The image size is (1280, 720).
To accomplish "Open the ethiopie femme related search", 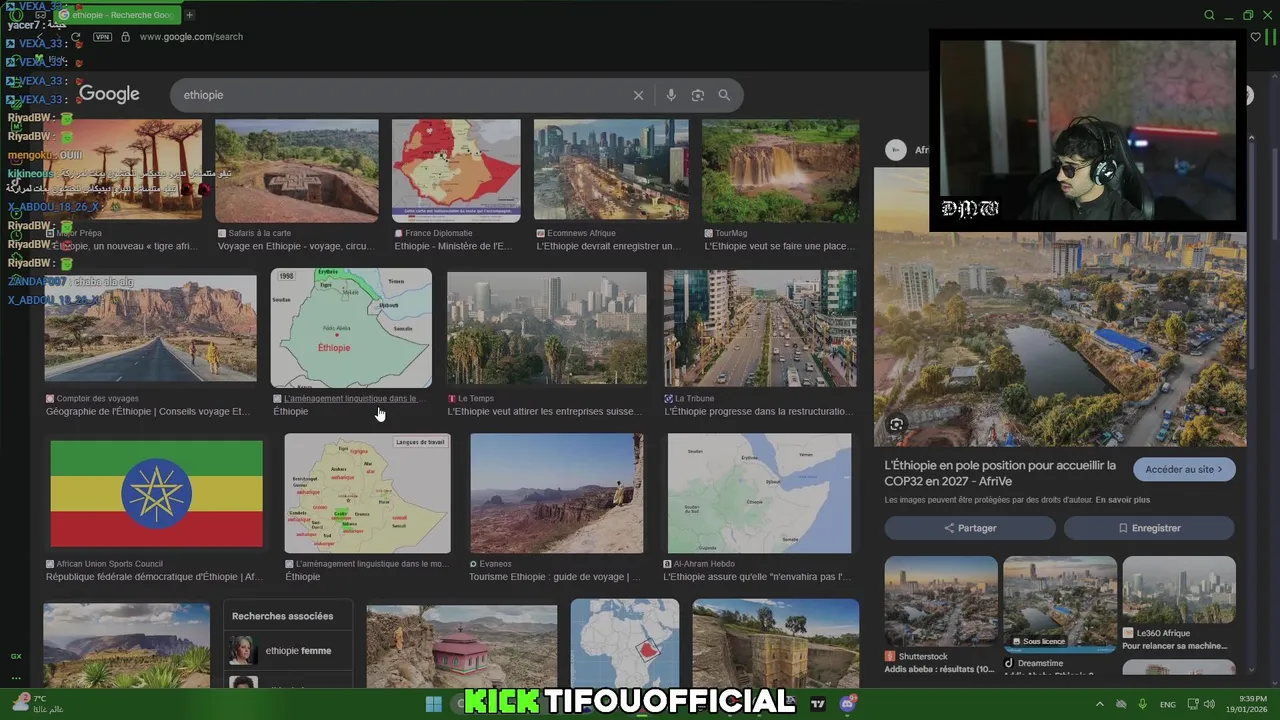I will pyautogui.click(x=288, y=651).
